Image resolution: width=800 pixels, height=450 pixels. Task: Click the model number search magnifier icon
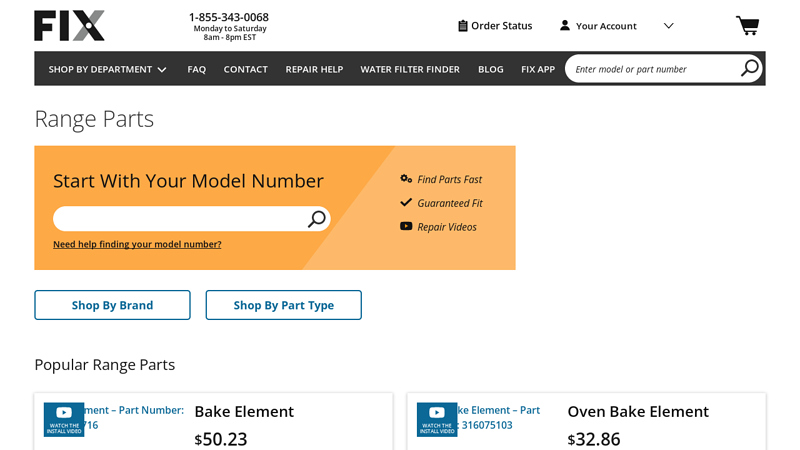pyautogui.click(x=317, y=219)
